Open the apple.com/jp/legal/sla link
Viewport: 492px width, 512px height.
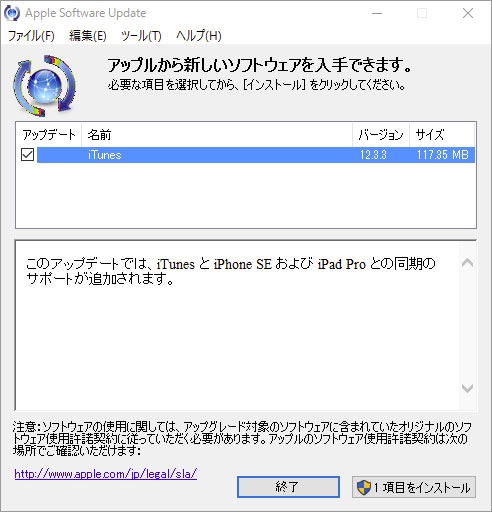[x=106, y=474]
